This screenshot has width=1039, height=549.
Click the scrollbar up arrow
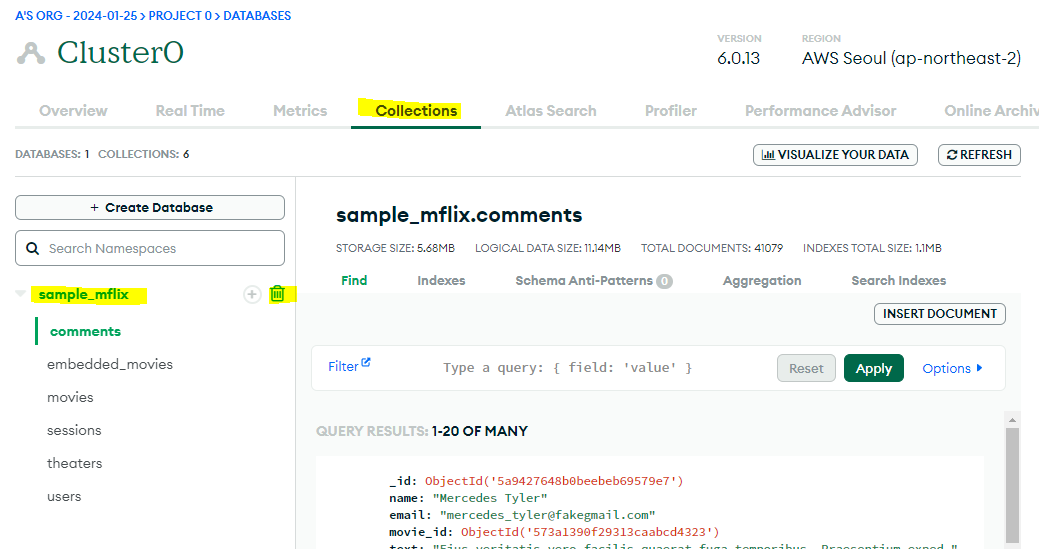[x=1012, y=420]
